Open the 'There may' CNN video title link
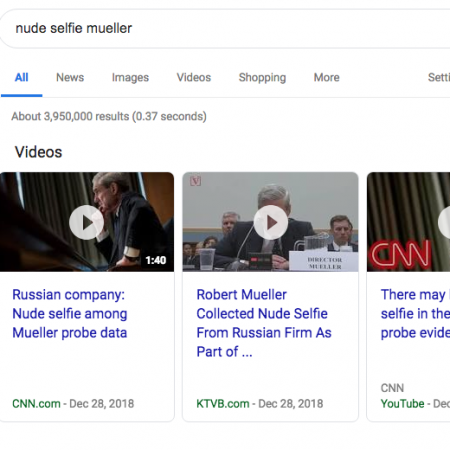This screenshot has height=450, width=450. [415, 314]
